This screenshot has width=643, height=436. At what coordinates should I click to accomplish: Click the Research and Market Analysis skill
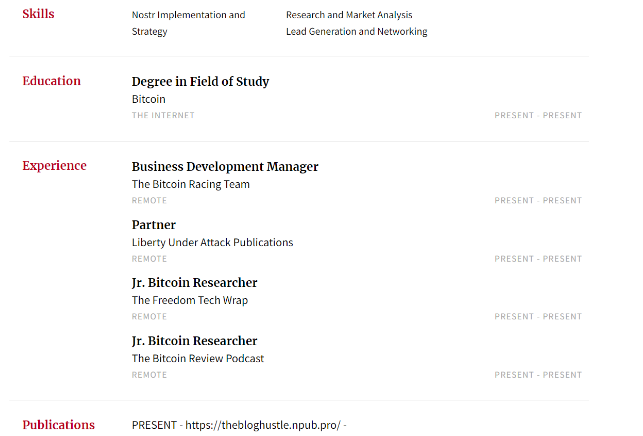point(349,15)
